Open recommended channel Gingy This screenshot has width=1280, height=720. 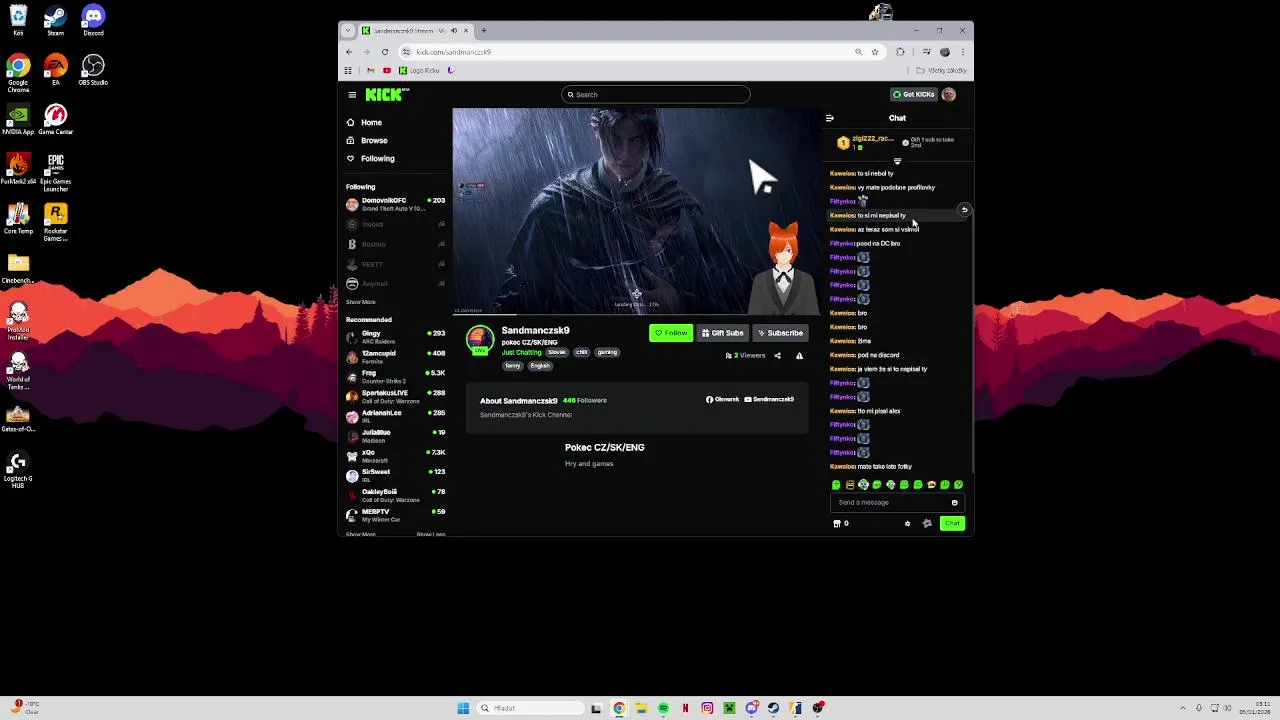click(x=395, y=337)
